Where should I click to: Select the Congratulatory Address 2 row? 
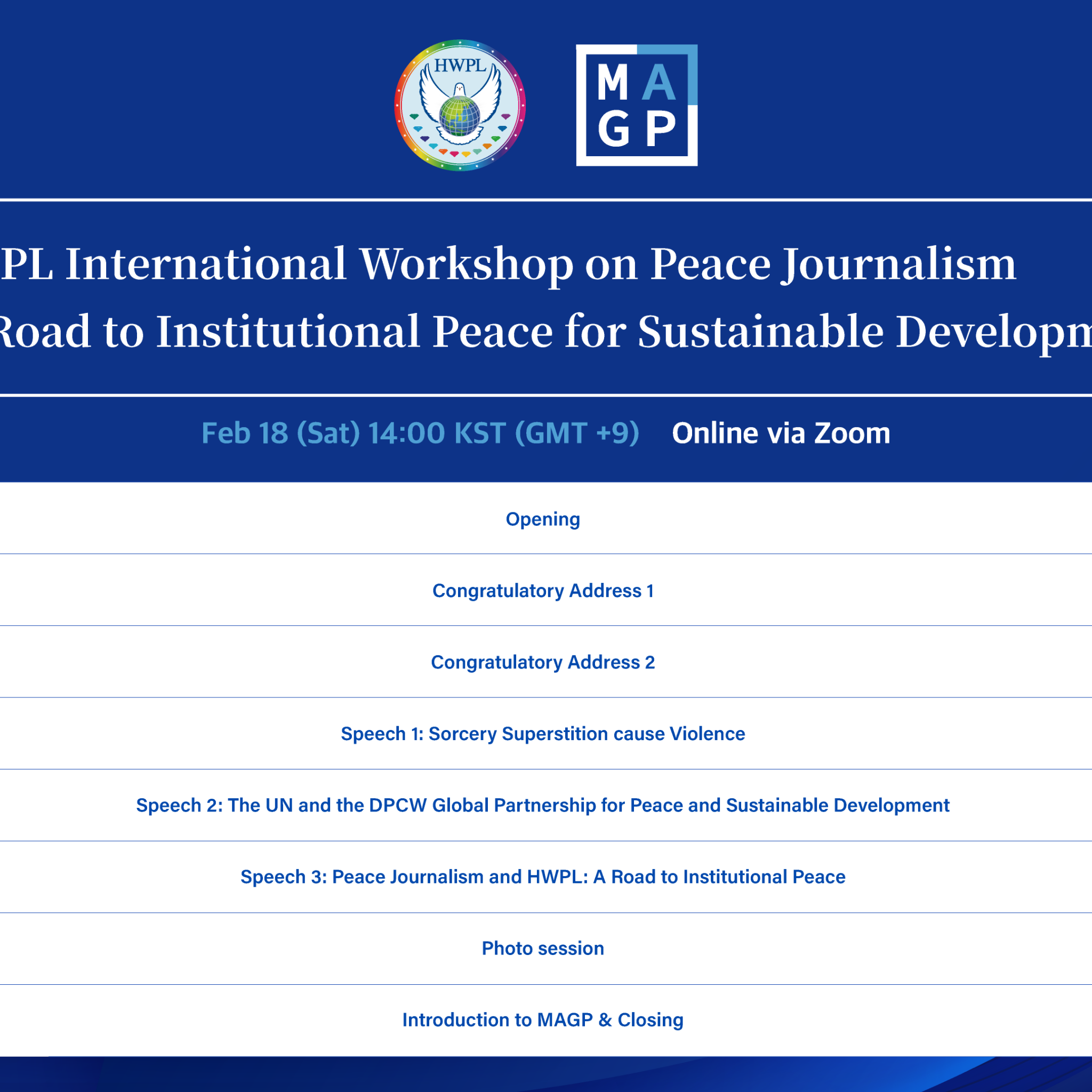tap(543, 662)
